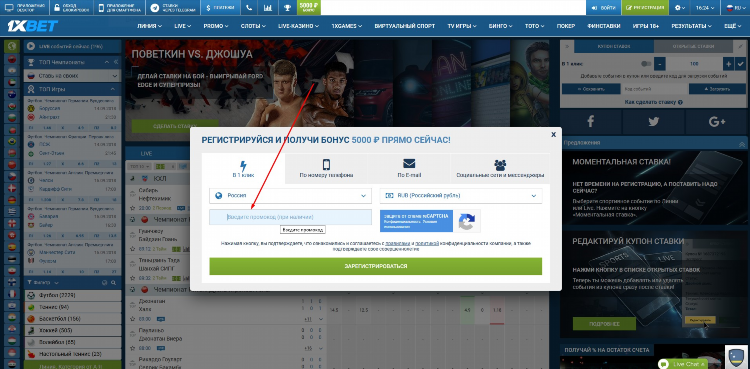750x369 pixels.
Task: Open the TV Игры menu
Action: pos(463,26)
